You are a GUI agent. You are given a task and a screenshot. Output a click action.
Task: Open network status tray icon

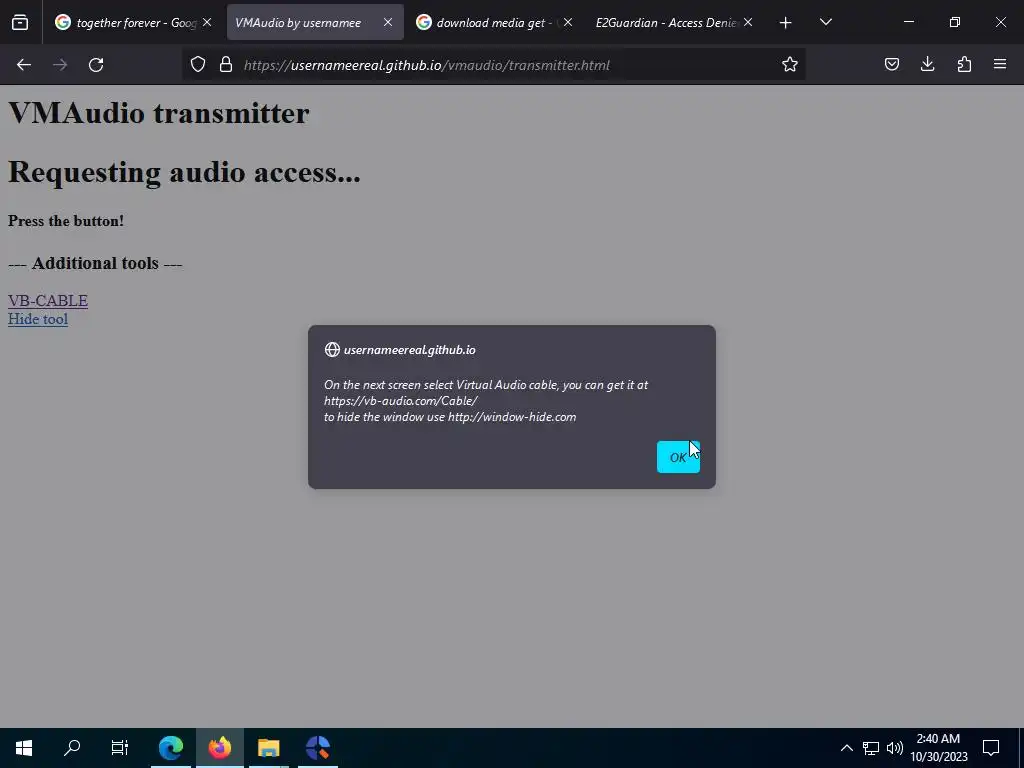click(x=871, y=748)
